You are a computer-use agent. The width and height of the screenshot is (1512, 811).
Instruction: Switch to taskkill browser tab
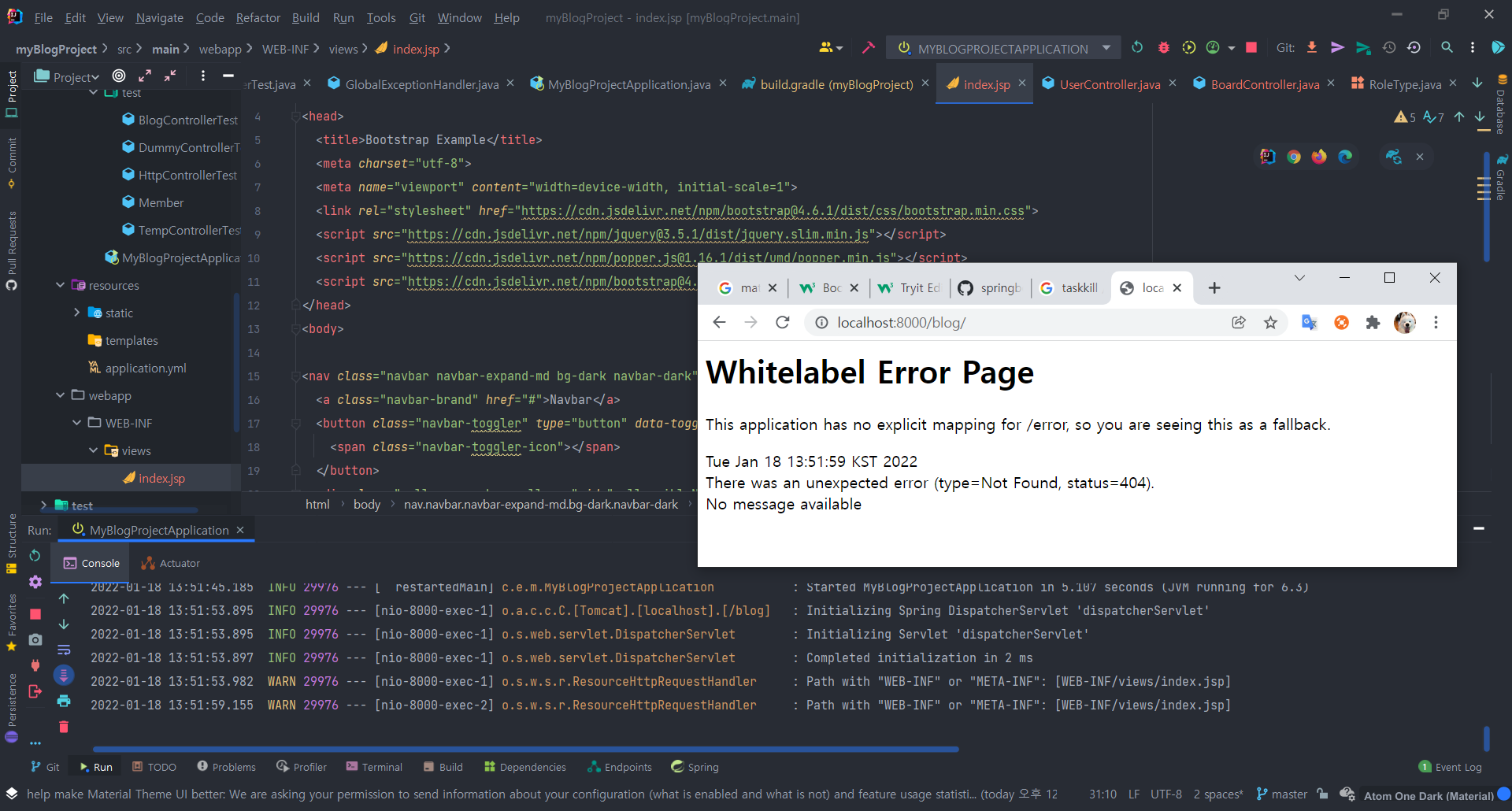[1069, 288]
